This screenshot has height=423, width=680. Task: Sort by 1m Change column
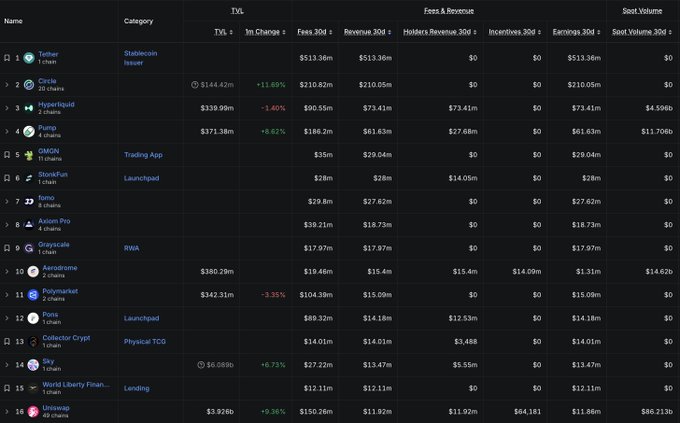[x=265, y=32]
